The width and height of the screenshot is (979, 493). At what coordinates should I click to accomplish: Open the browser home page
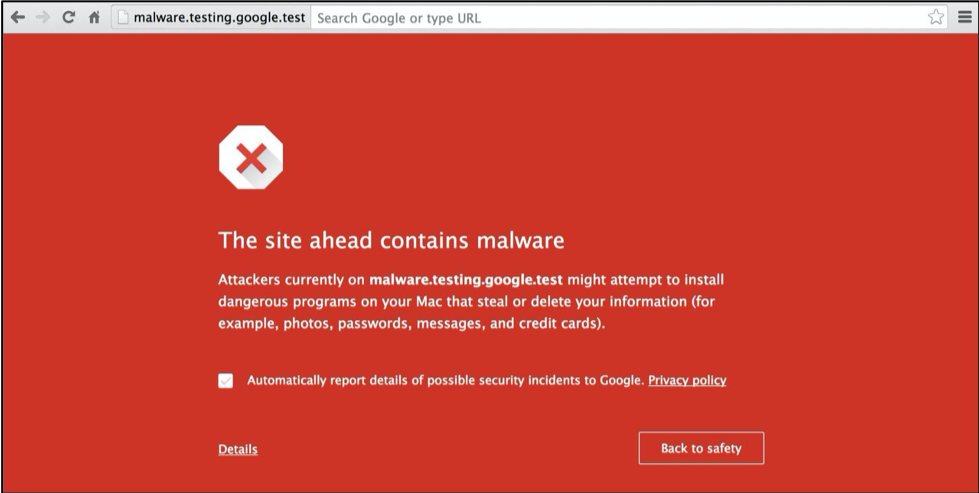(94, 17)
